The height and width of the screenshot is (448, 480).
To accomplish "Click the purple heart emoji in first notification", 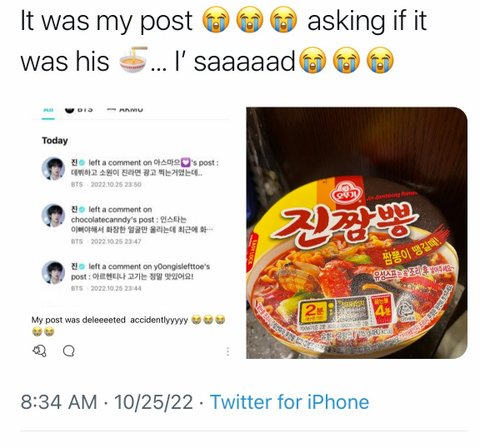I will (185, 162).
